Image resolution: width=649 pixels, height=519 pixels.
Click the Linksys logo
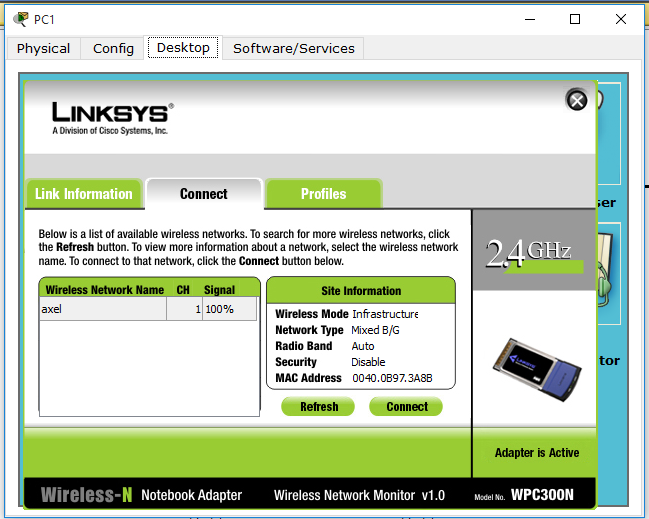[113, 118]
